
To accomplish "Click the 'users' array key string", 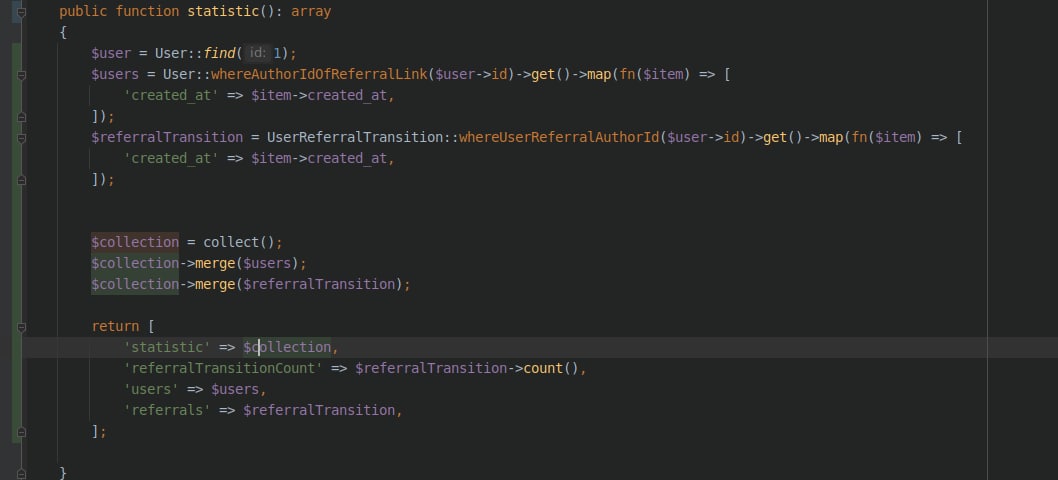I will (151, 389).
